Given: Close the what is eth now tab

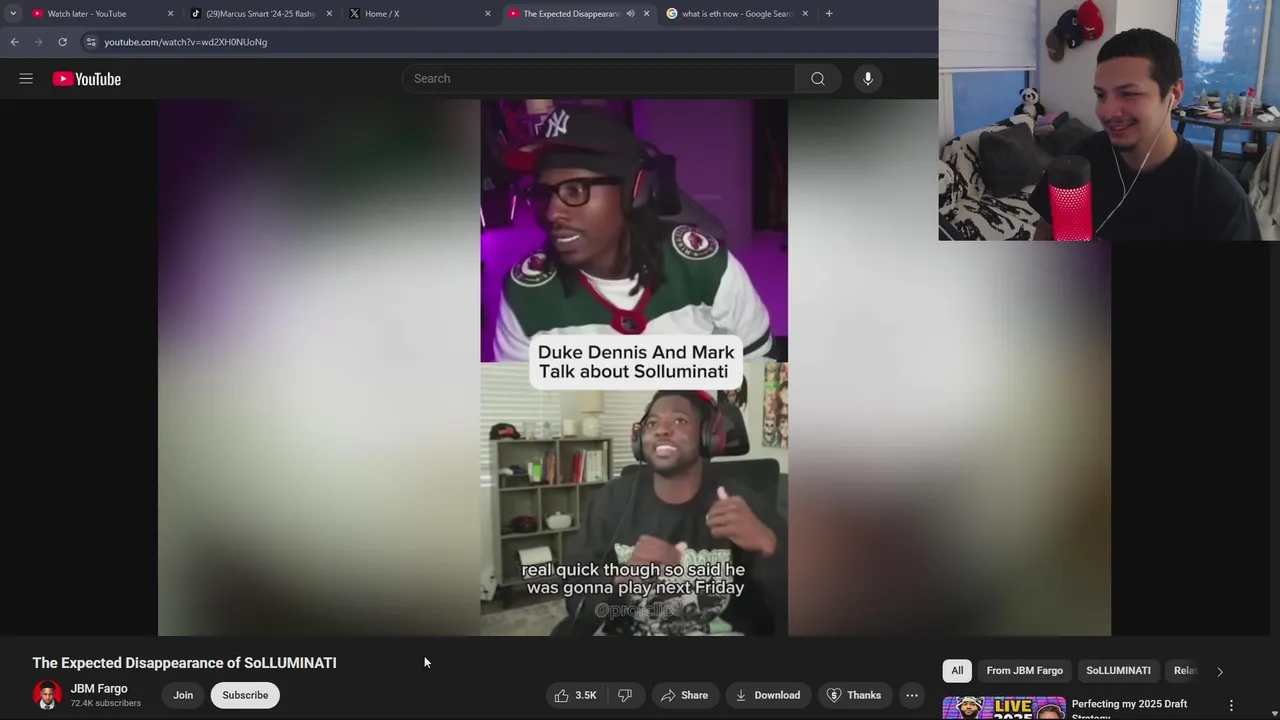Looking at the screenshot, I should (x=805, y=14).
